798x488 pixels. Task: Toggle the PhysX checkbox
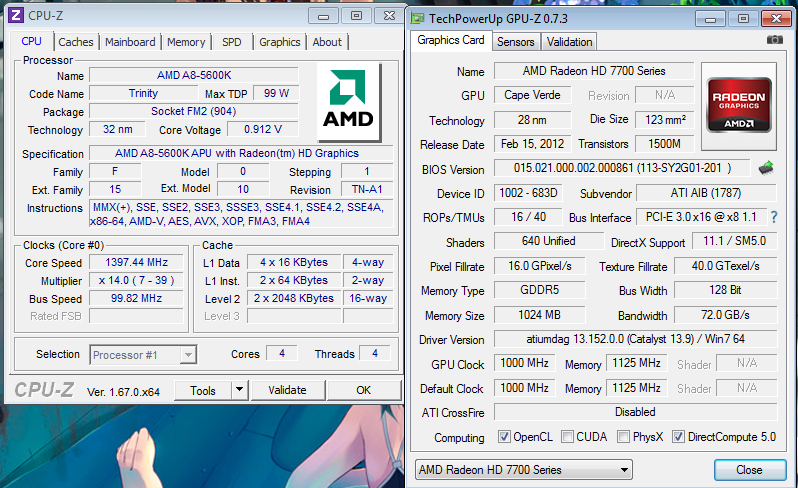(x=623, y=437)
